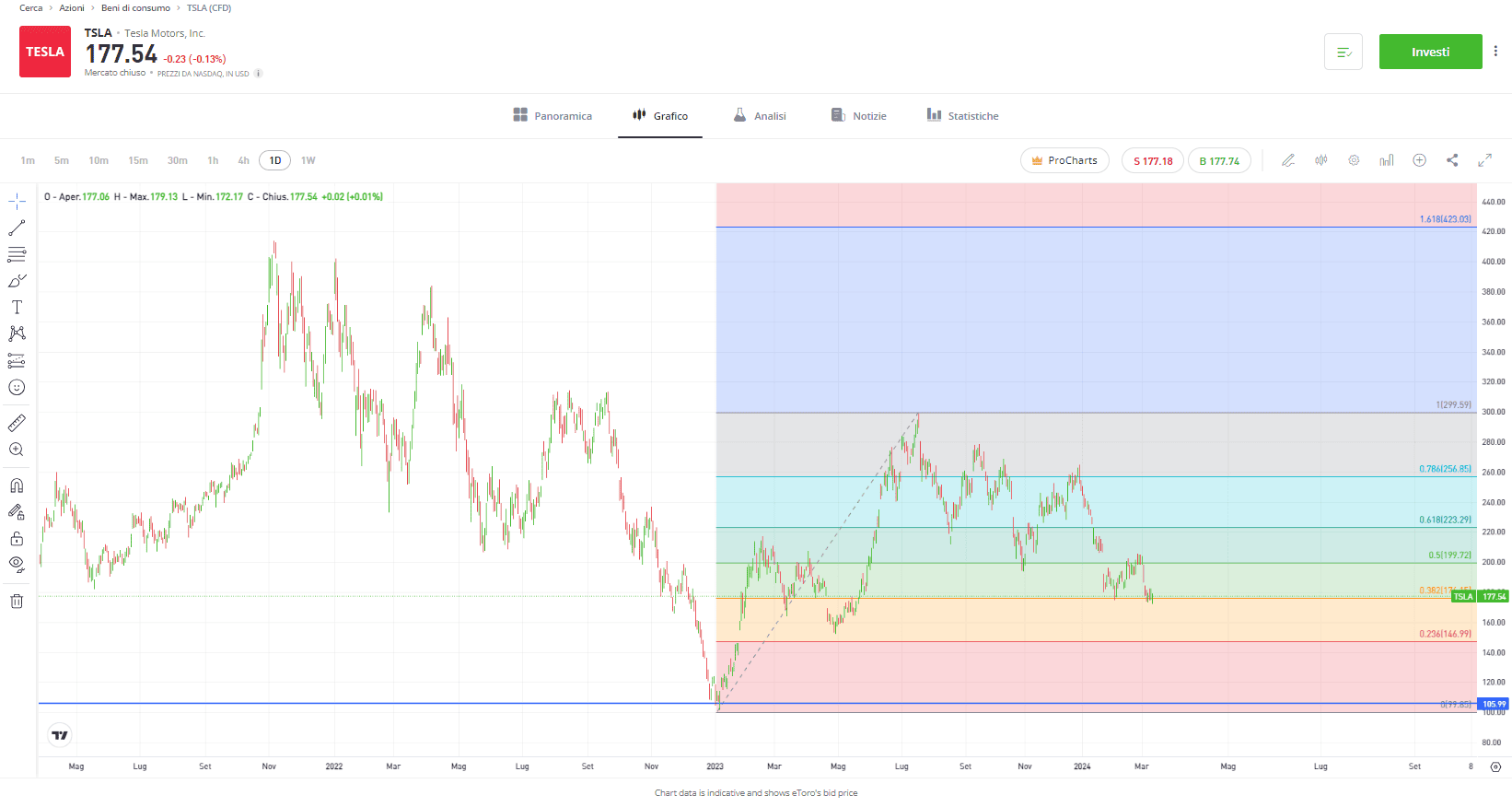Select the 10m timeframe
Image resolution: width=1512 pixels, height=807 pixels.
point(99,160)
